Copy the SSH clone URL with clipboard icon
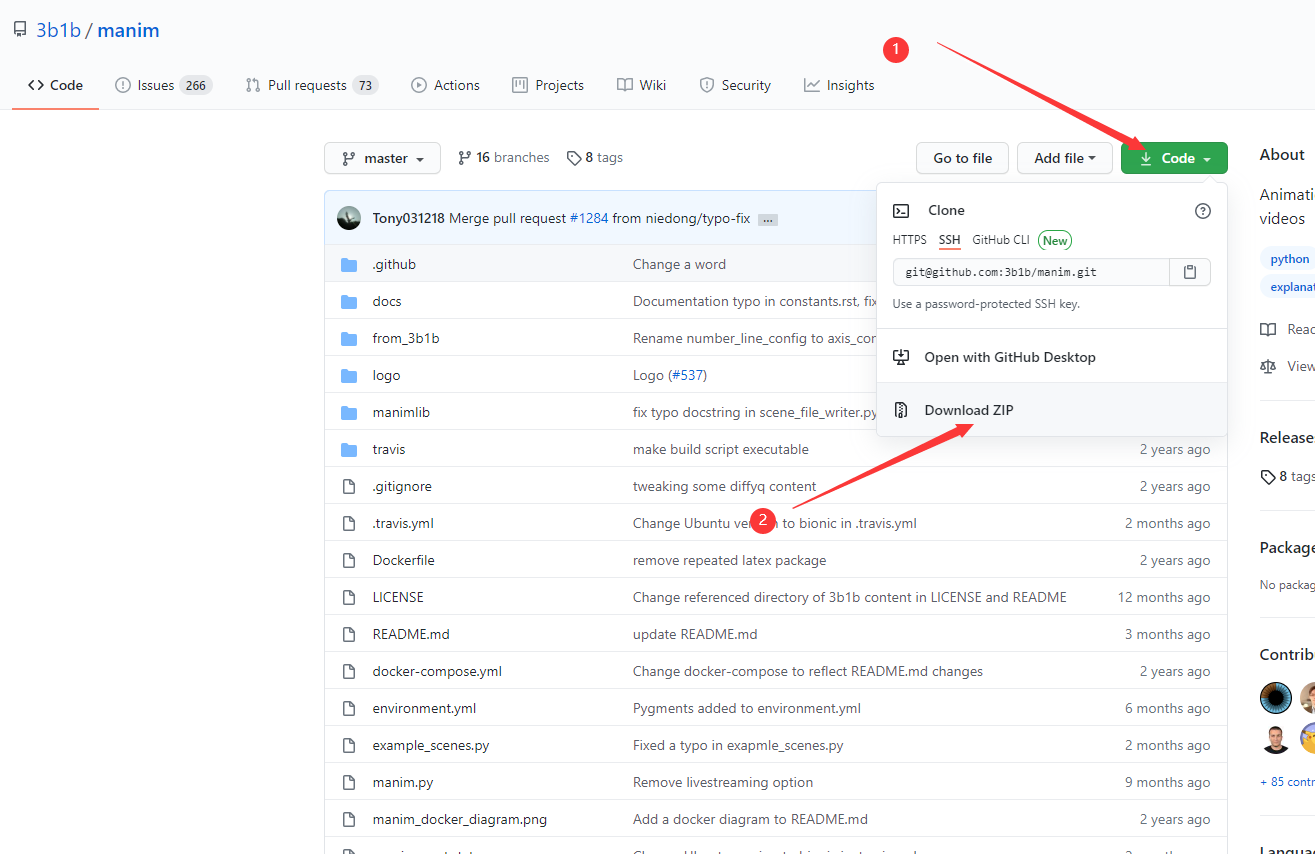This screenshot has width=1315, height=854. click(x=1190, y=272)
